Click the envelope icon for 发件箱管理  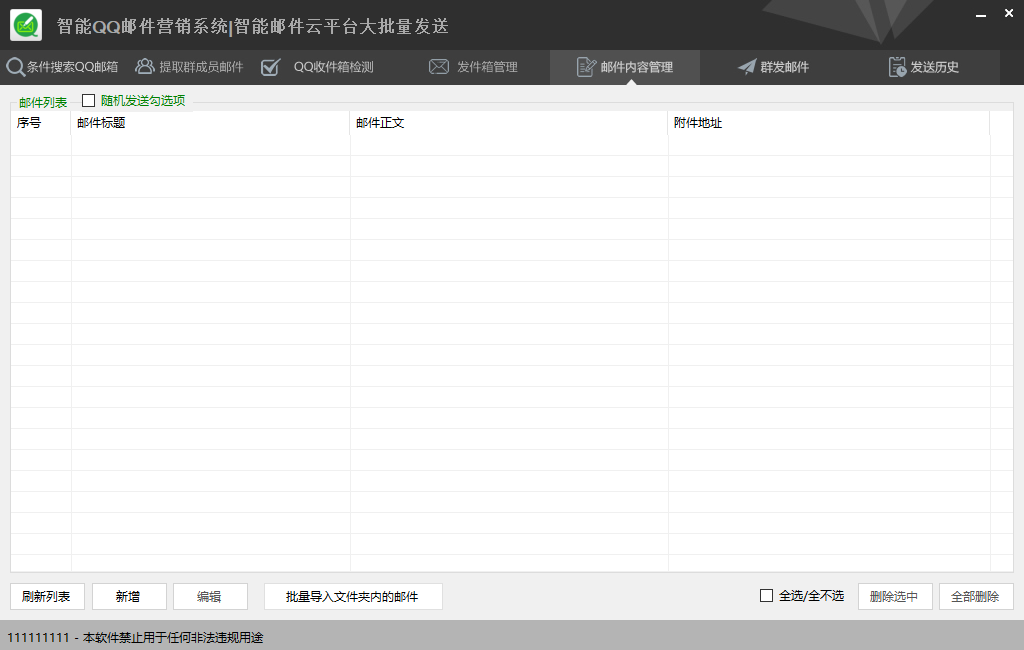(x=439, y=67)
